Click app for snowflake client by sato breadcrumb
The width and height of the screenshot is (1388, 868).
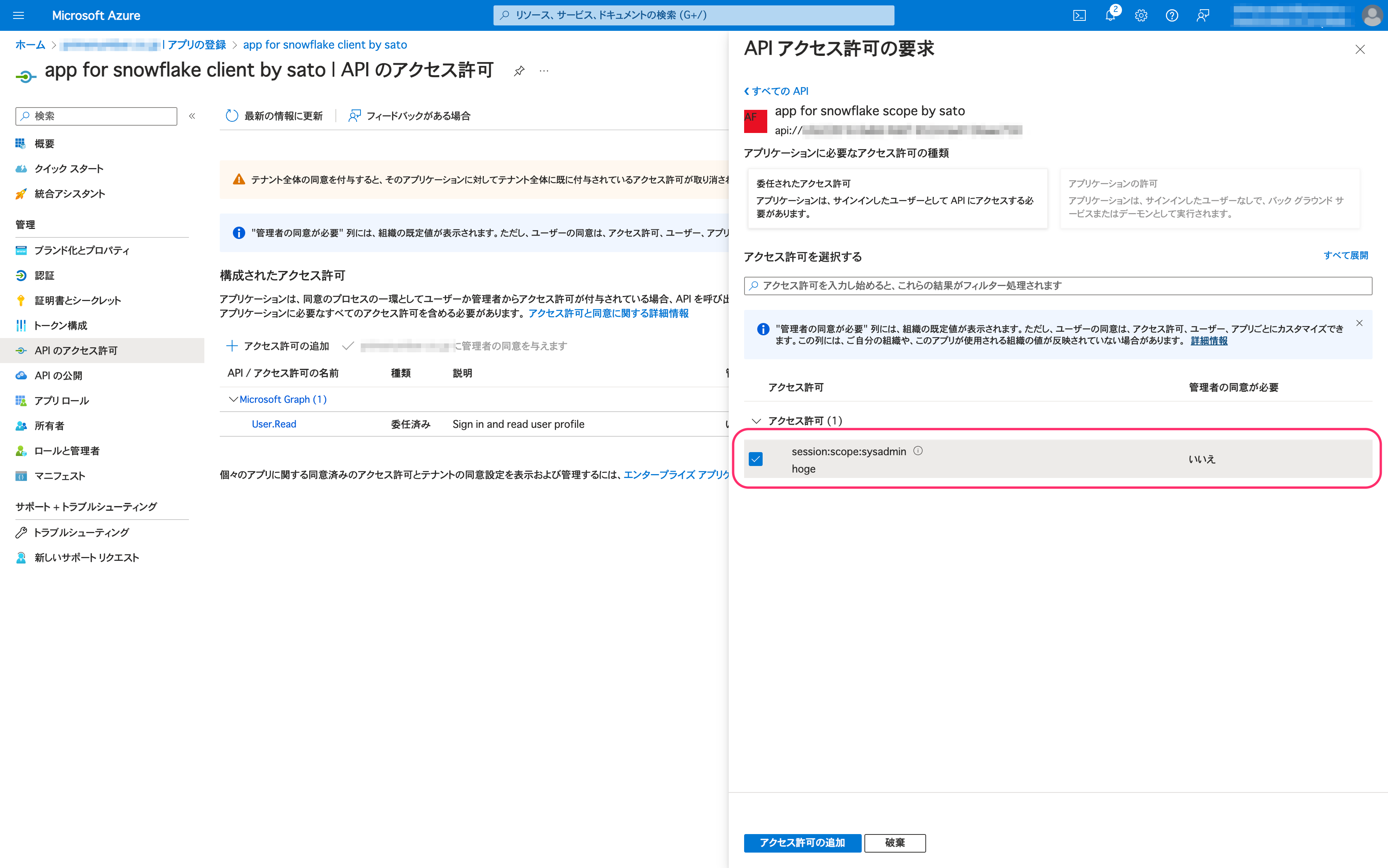click(325, 45)
